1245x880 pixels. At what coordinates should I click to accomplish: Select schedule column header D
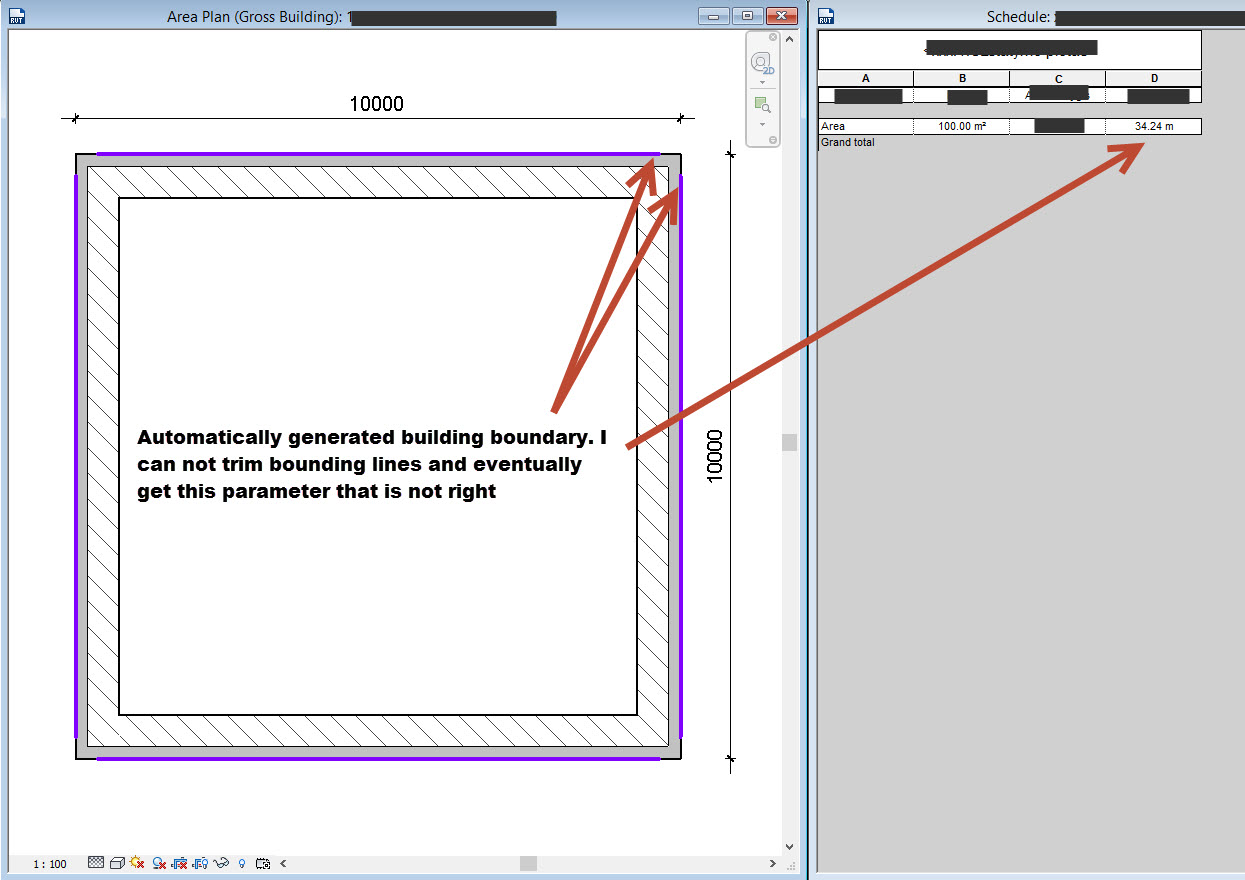[1153, 79]
